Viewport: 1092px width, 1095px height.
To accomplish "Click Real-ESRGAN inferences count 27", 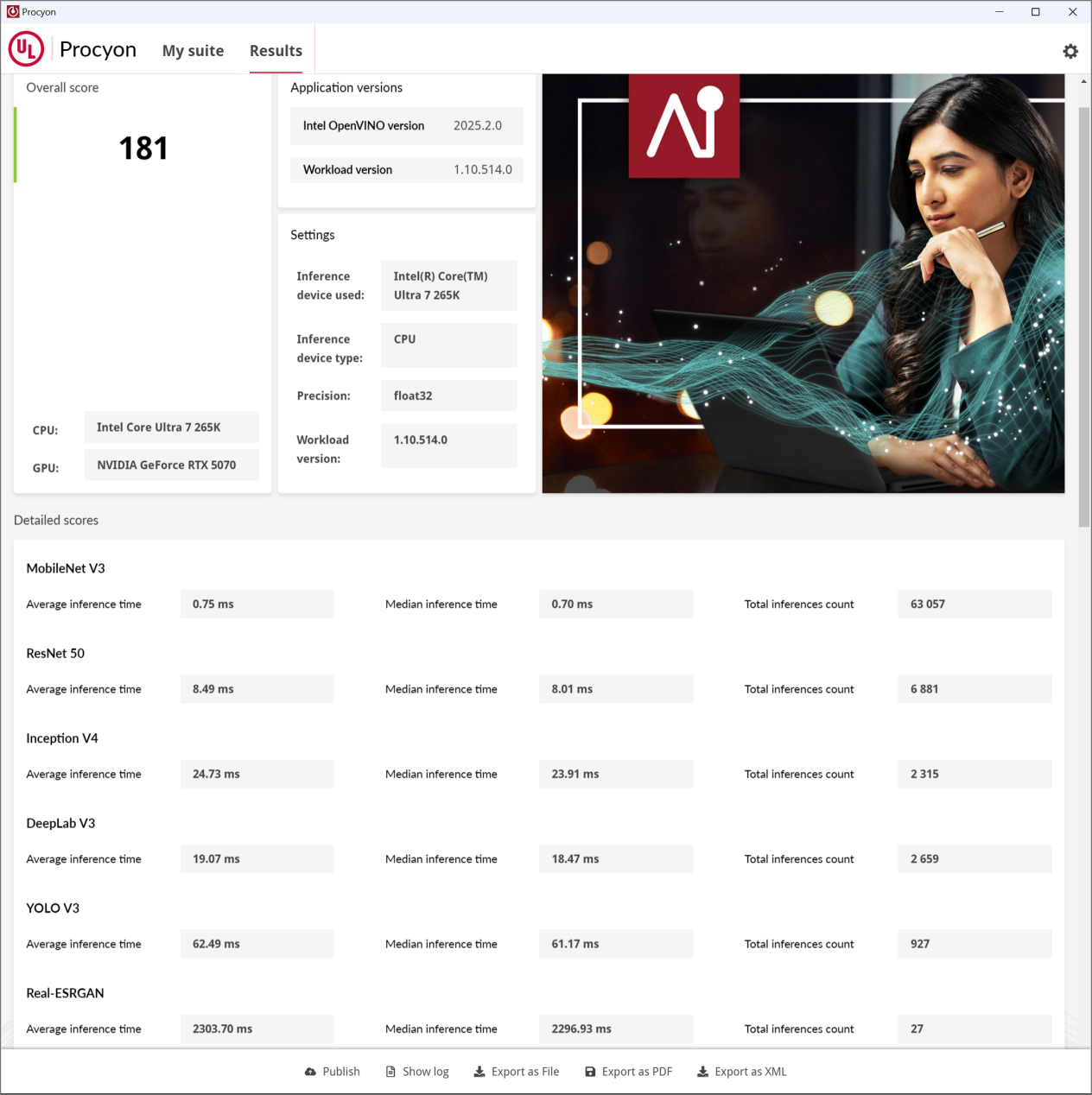I will point(975,1029).
